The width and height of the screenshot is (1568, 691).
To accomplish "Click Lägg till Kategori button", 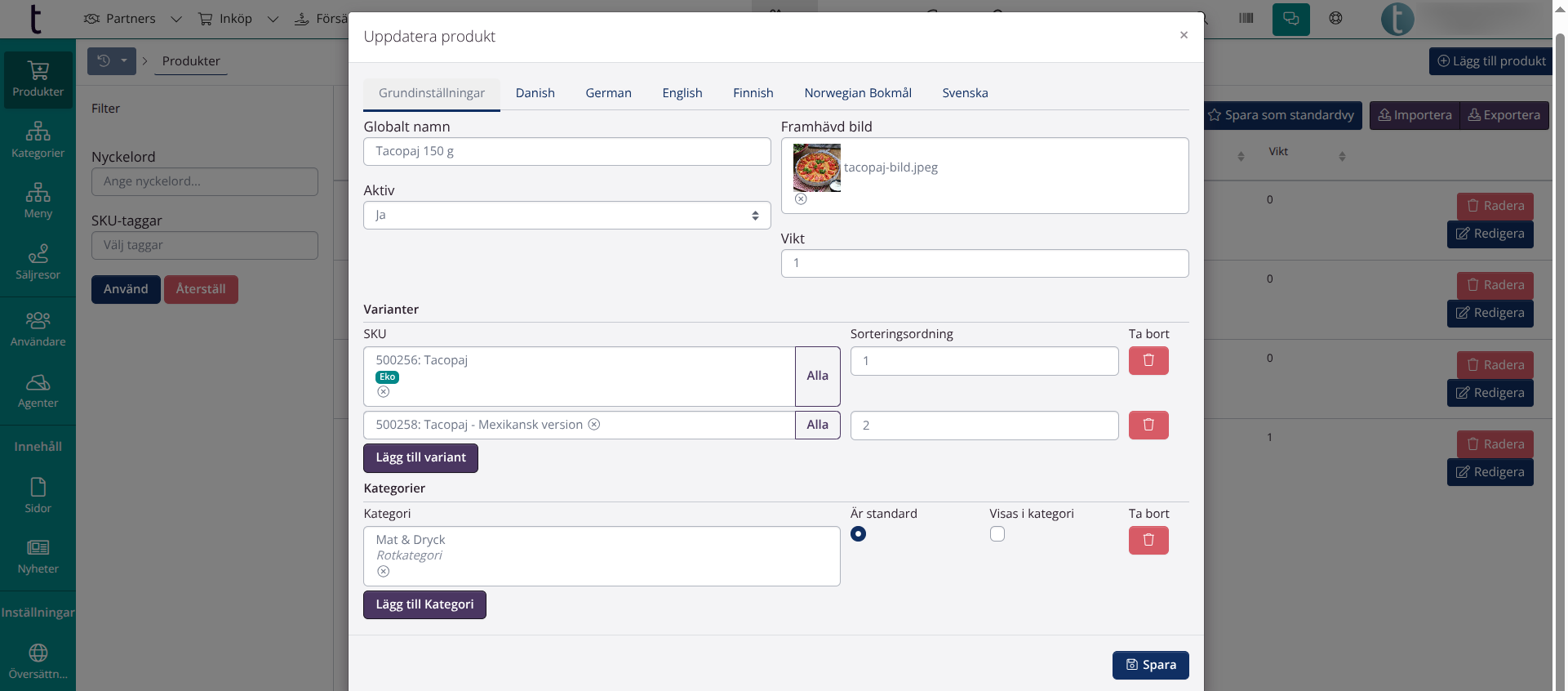I will [424, 605].
